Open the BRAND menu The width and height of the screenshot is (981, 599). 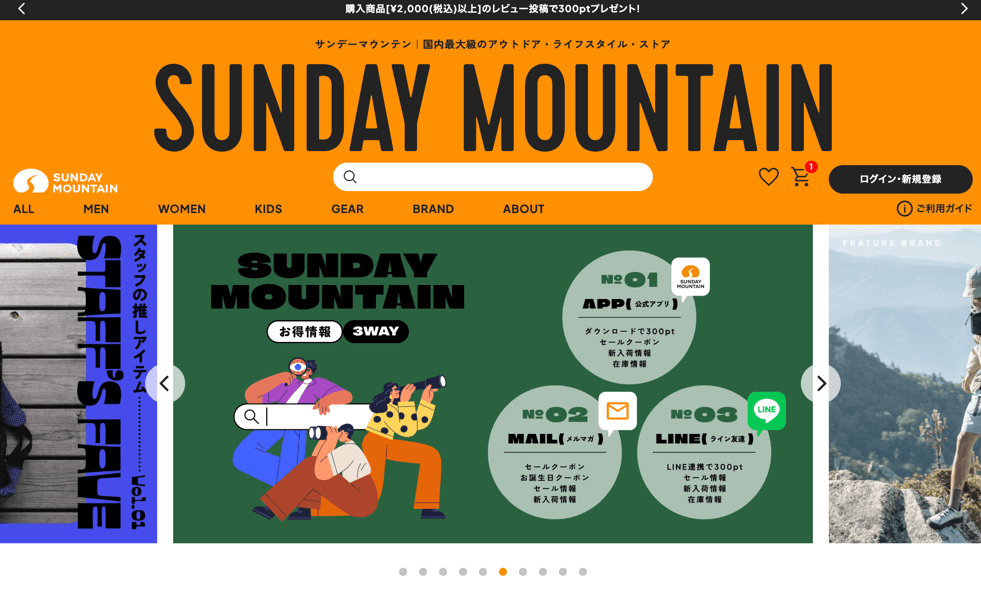(433, 209)
